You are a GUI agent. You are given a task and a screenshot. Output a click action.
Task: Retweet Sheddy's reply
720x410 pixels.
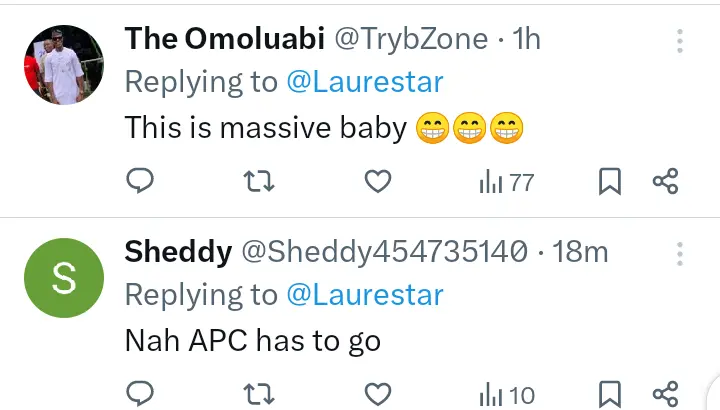coord(259,392)
